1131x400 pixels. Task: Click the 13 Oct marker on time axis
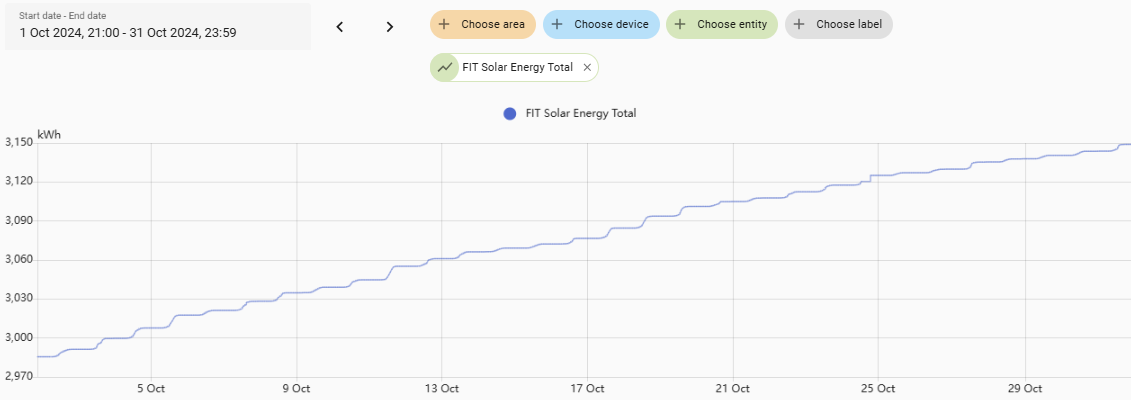441,388
